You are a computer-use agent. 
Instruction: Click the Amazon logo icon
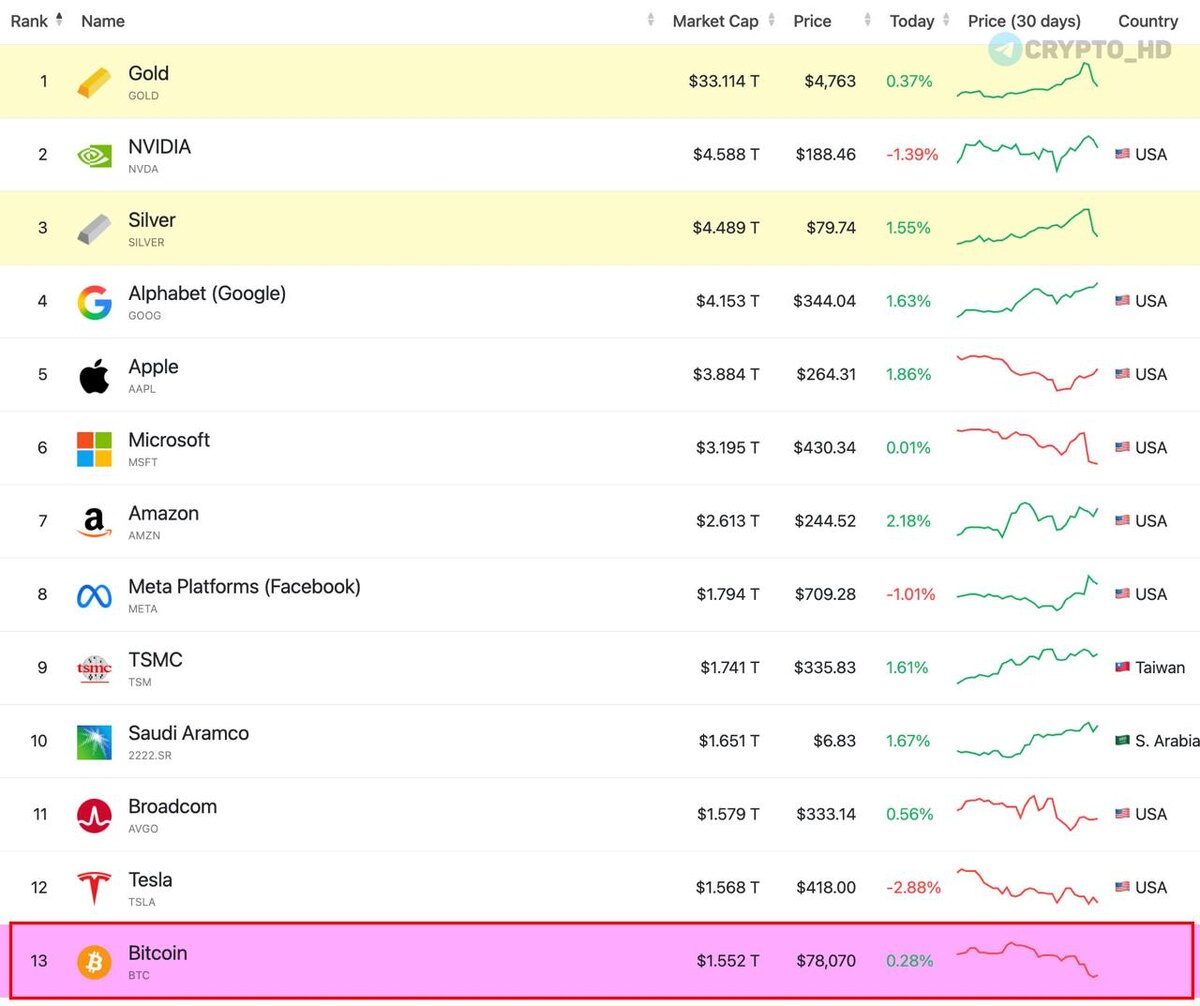94,522
